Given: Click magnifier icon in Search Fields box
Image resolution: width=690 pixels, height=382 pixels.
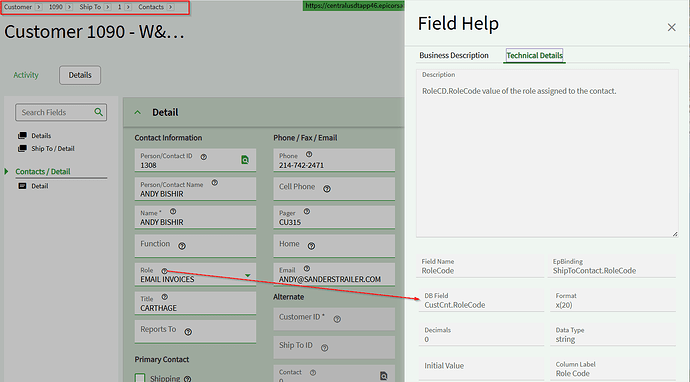Looking at the screenshot, I should (x=99, y=112).
